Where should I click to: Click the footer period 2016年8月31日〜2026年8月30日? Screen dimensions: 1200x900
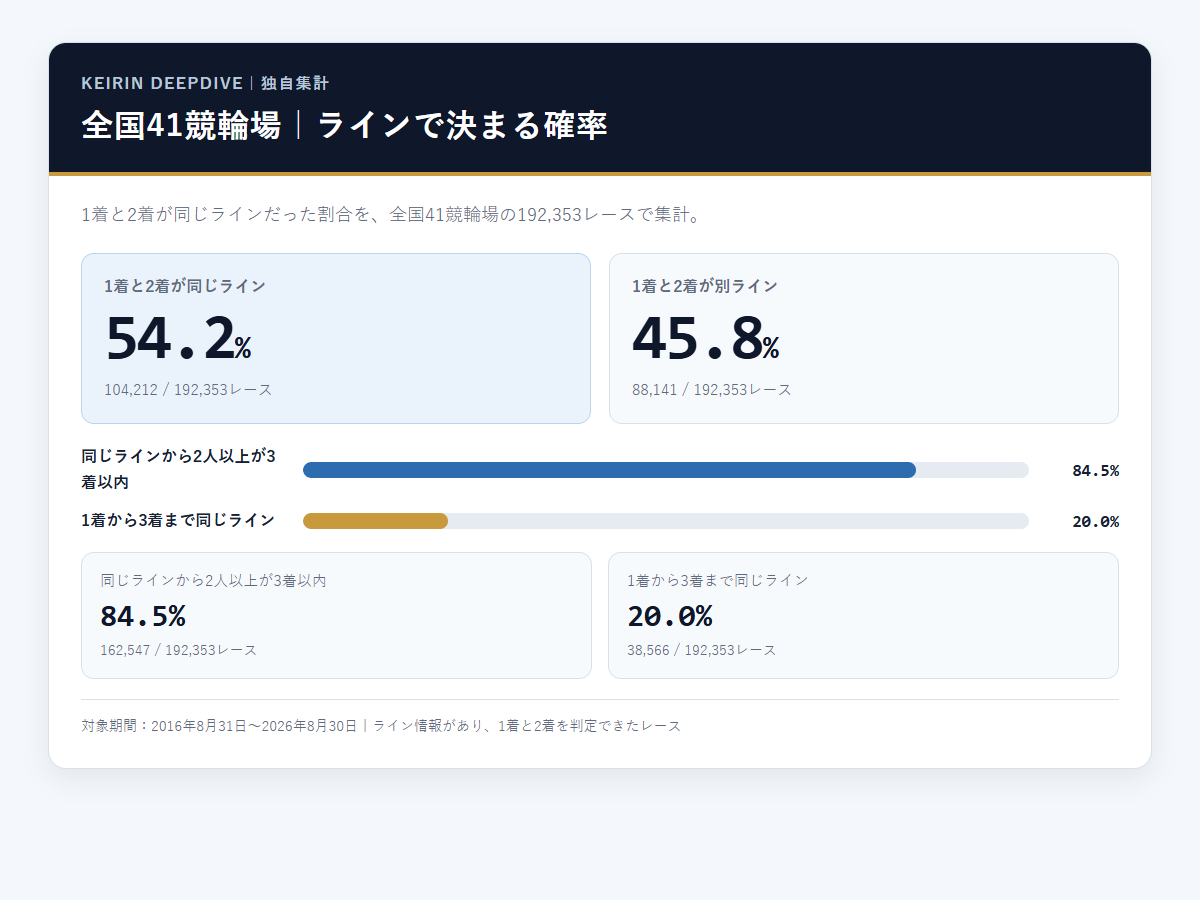pyautogui.click(x=254, y=726)
